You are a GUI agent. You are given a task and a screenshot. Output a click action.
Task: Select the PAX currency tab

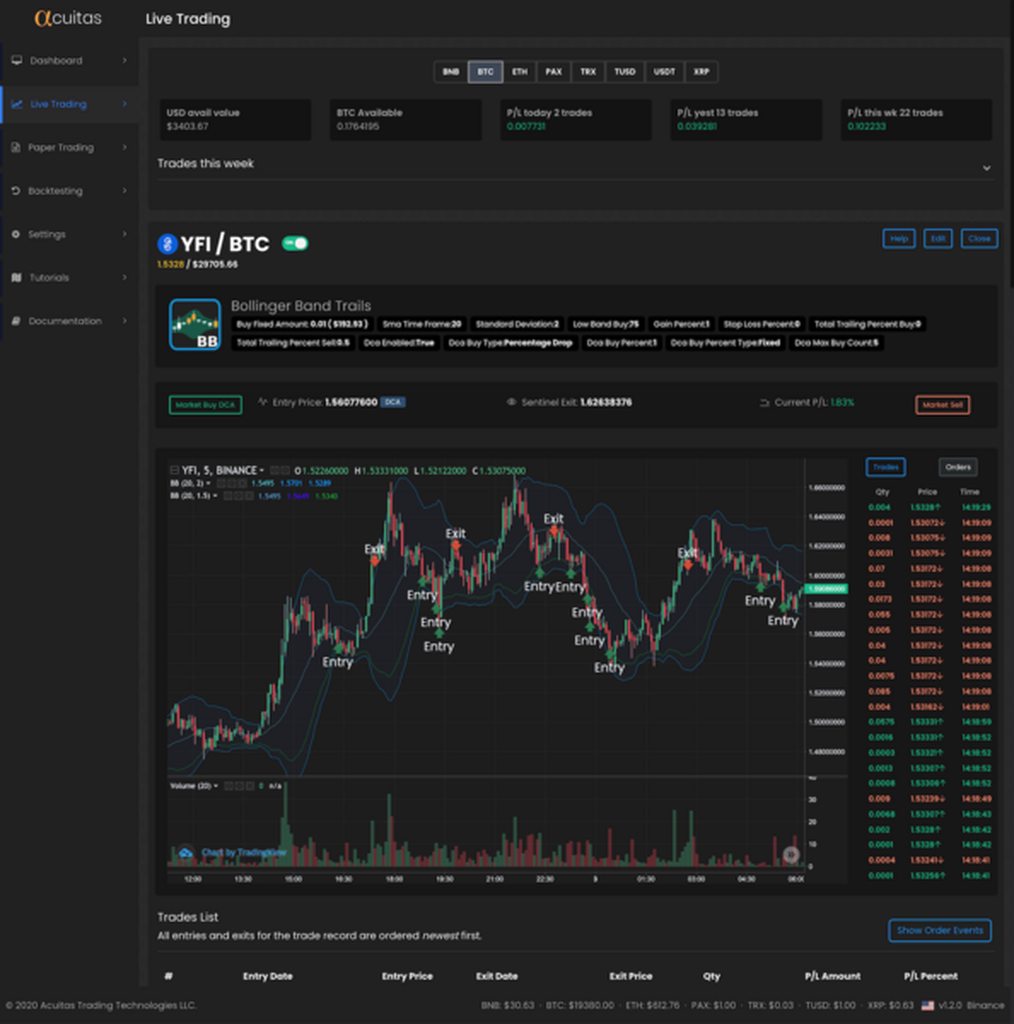pos(554,72)
